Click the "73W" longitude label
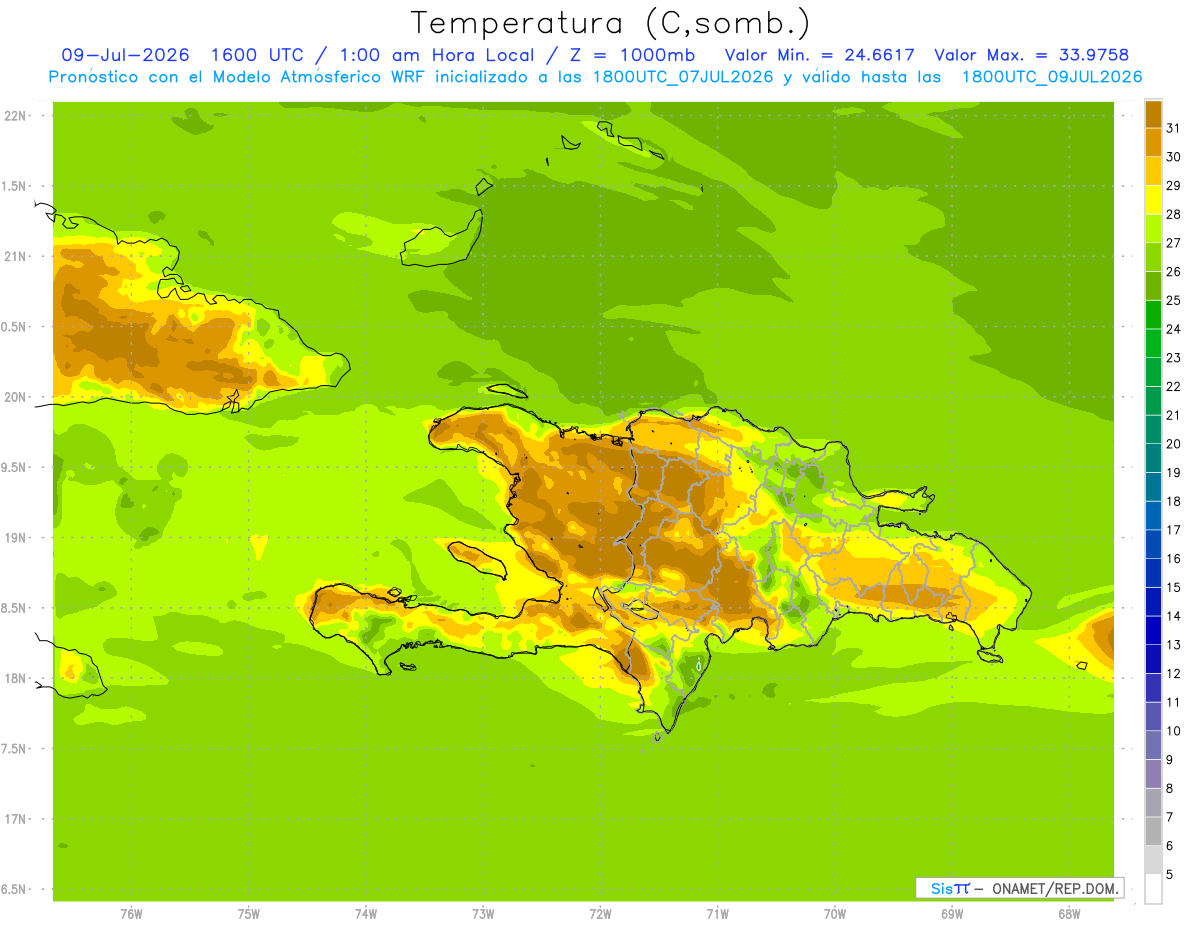This screenshot has height=927, width=1200. click(483, 913)
